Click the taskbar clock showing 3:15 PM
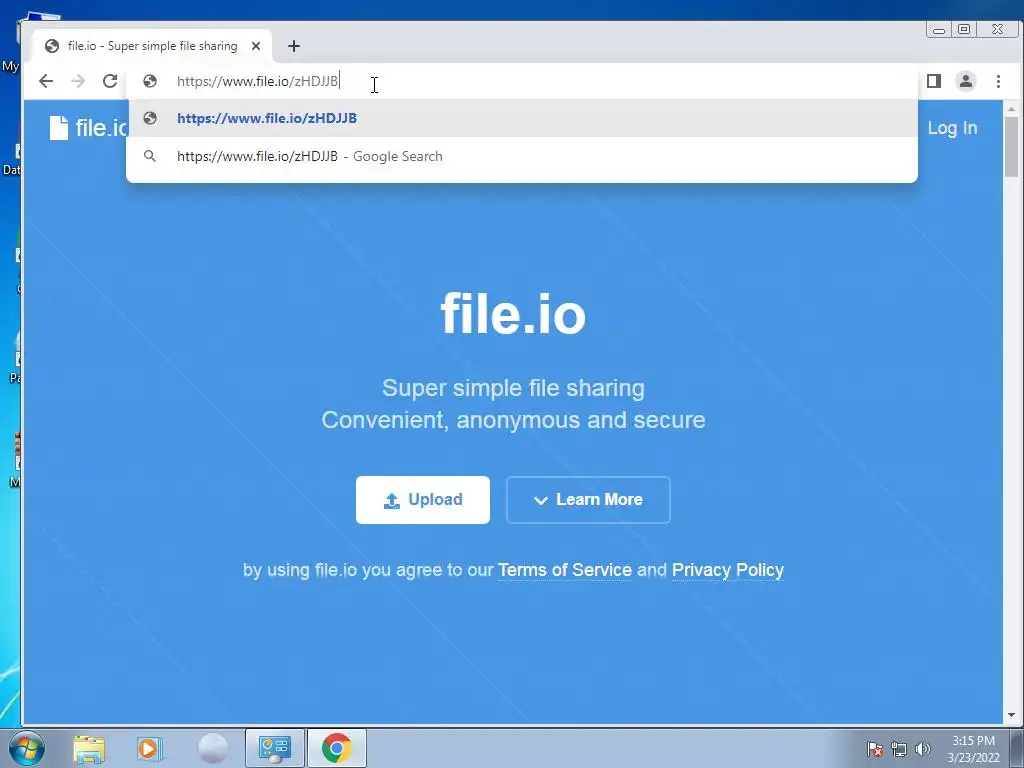This screenshot has height=768, width=1024. click(x=974, y=748)
